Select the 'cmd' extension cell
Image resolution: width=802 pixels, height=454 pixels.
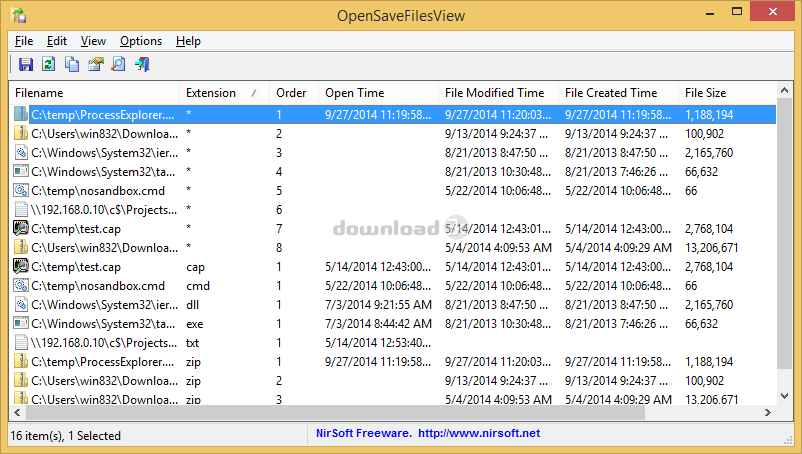pyautogui.click(x=198, y=286)
